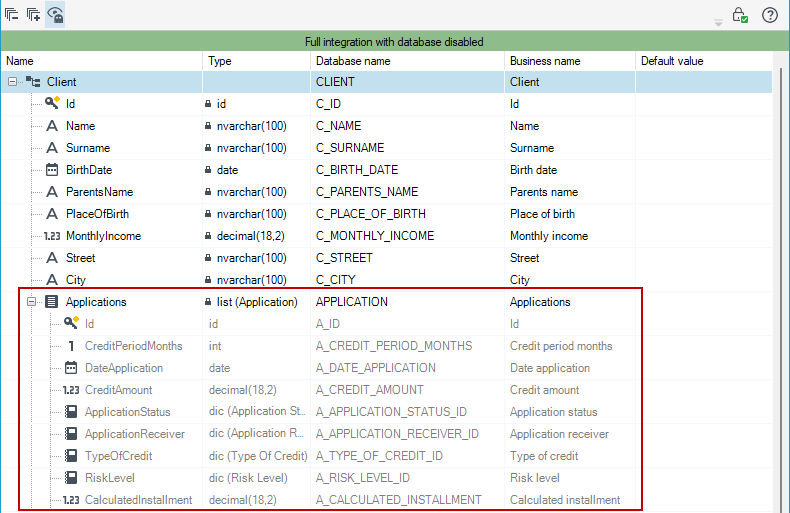The height and width of the screenshot is (513, 790).
Task: Click the dictionary icon next to ApplicationStatus
Action: 71,411
